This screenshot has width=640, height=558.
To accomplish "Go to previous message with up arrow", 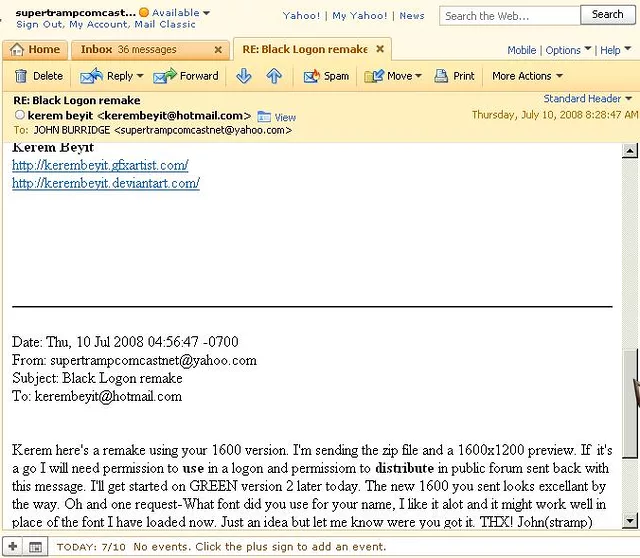I will point(274,76).
